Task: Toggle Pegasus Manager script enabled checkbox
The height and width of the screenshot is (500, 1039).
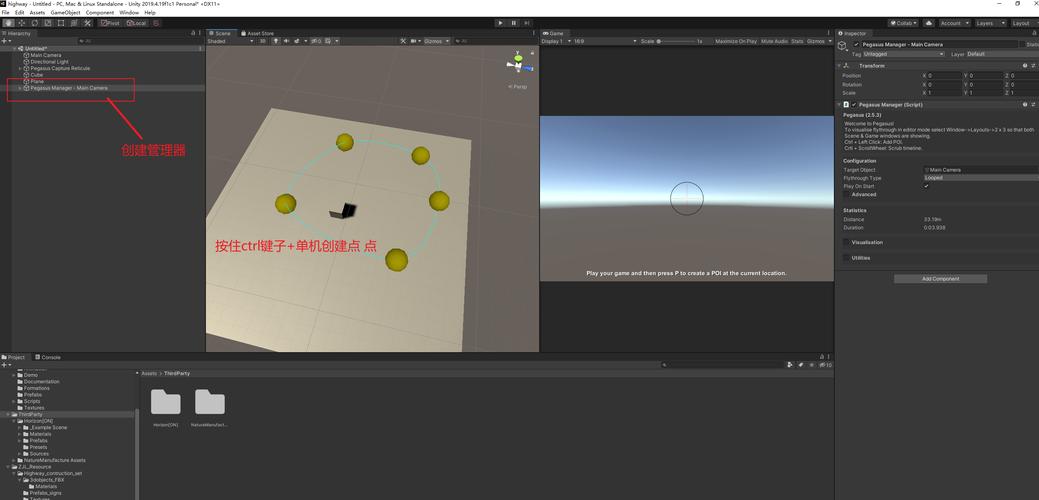Action: pos(854,105)
